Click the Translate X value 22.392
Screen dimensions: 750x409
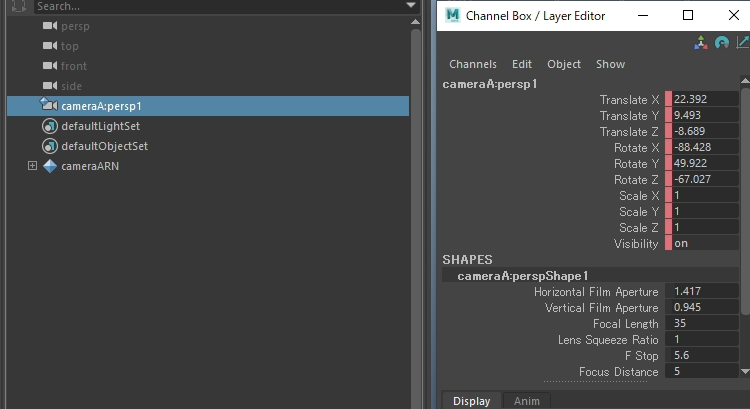[705, 99]
